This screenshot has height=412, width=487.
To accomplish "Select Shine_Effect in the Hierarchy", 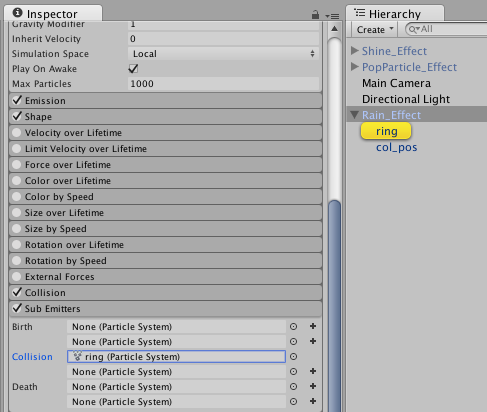I will click(394, 51).
